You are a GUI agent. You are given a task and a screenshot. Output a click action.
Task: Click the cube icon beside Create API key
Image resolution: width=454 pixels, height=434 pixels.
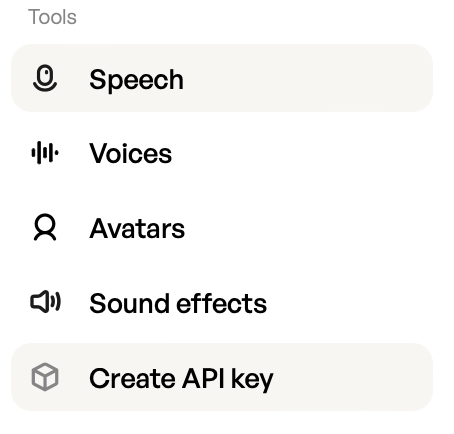[45, 377]
